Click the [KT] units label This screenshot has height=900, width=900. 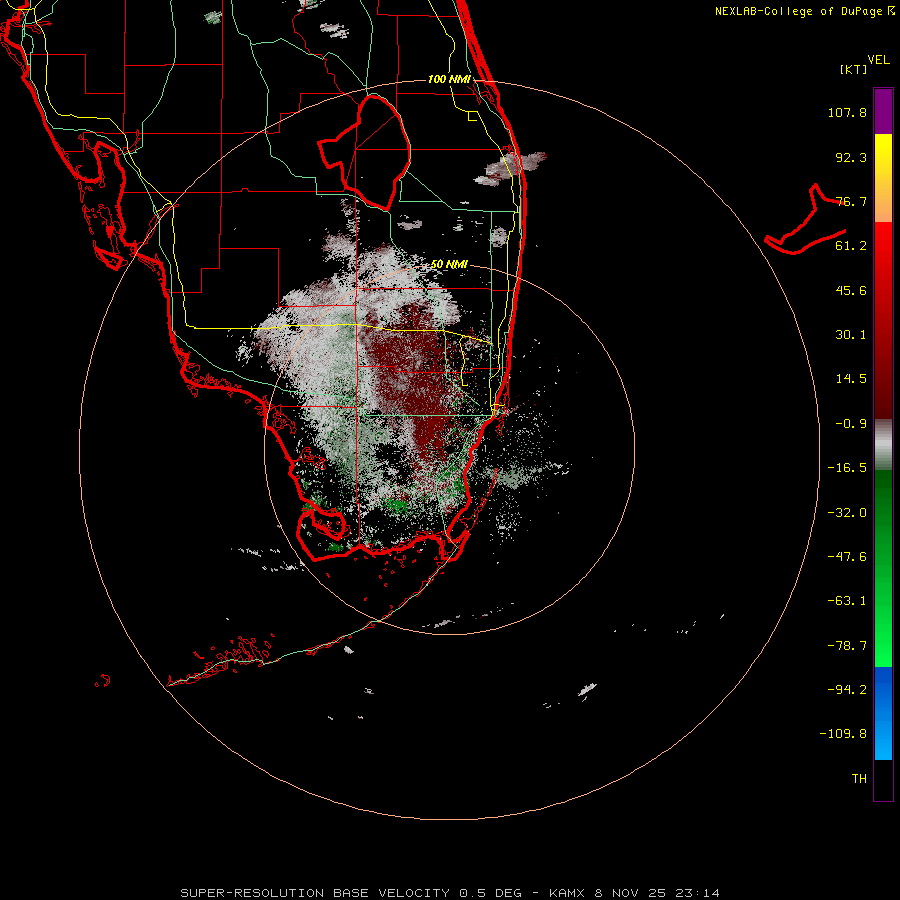[853, 69]
